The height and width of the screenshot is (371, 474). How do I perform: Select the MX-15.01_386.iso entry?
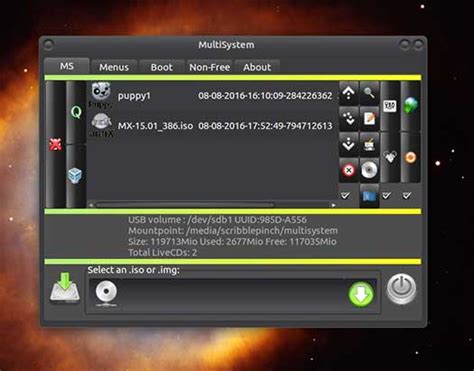coord(212,126)
